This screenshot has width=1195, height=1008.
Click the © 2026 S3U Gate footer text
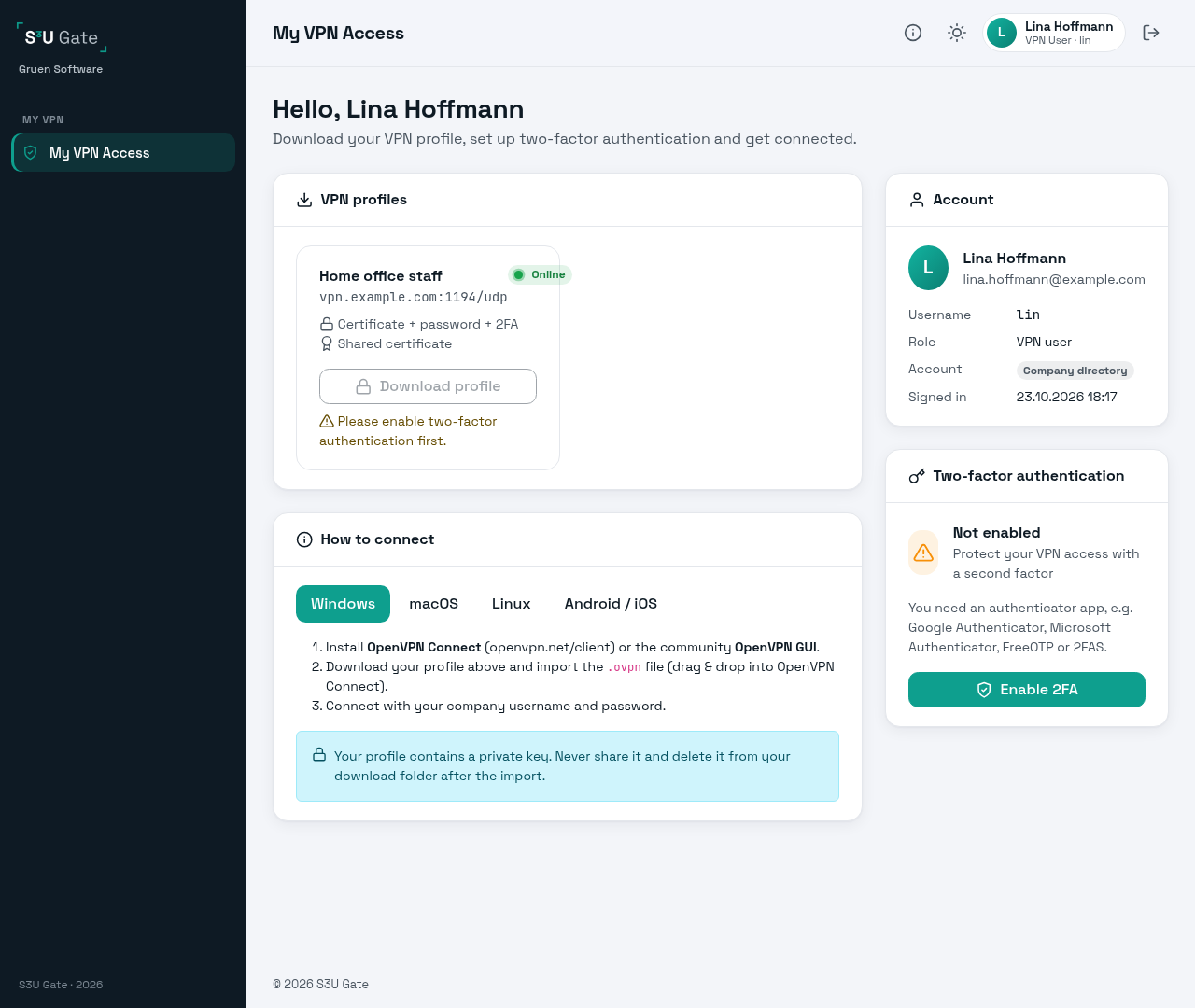point(320,984)
